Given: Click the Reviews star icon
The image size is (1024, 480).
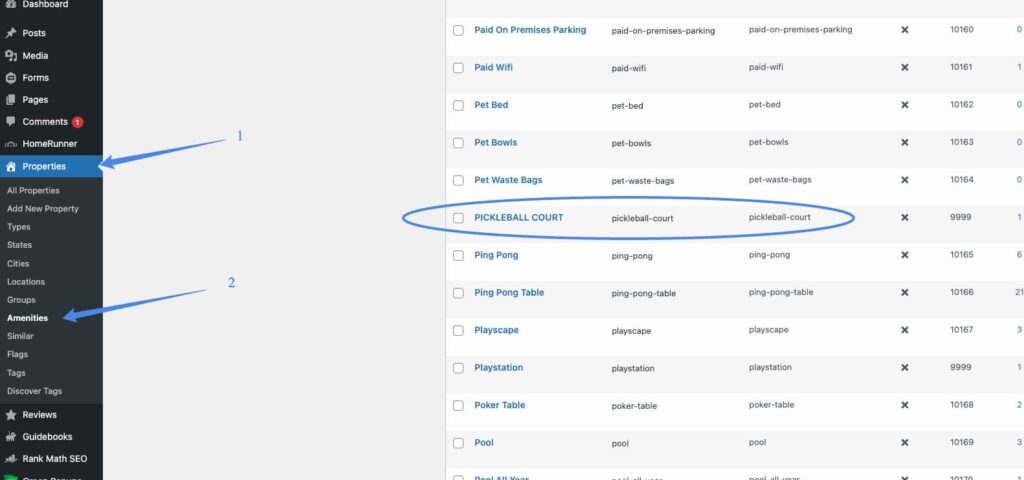Looking at the screenshot, I should point(11,415).
